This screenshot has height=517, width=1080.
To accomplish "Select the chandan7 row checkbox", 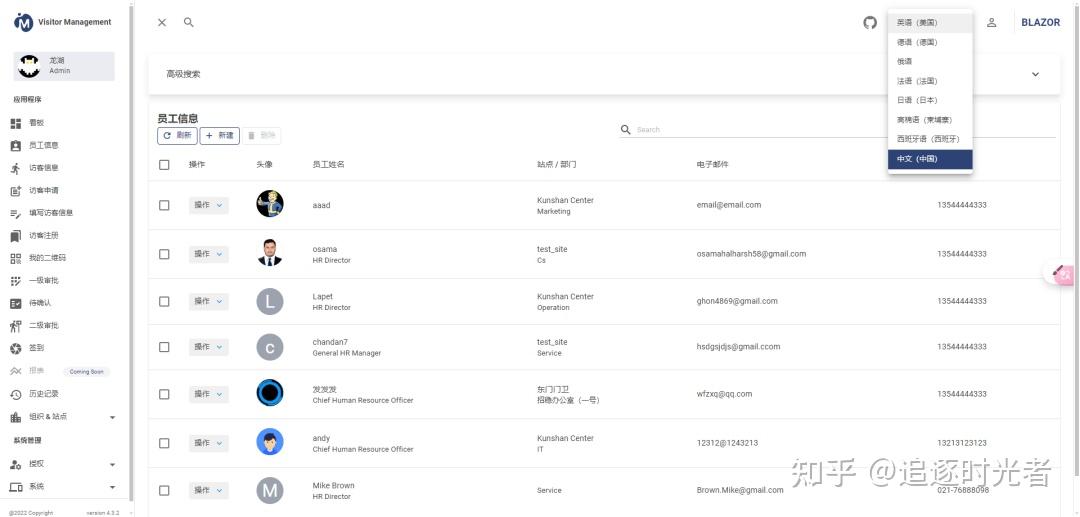I will pos(164,347).
